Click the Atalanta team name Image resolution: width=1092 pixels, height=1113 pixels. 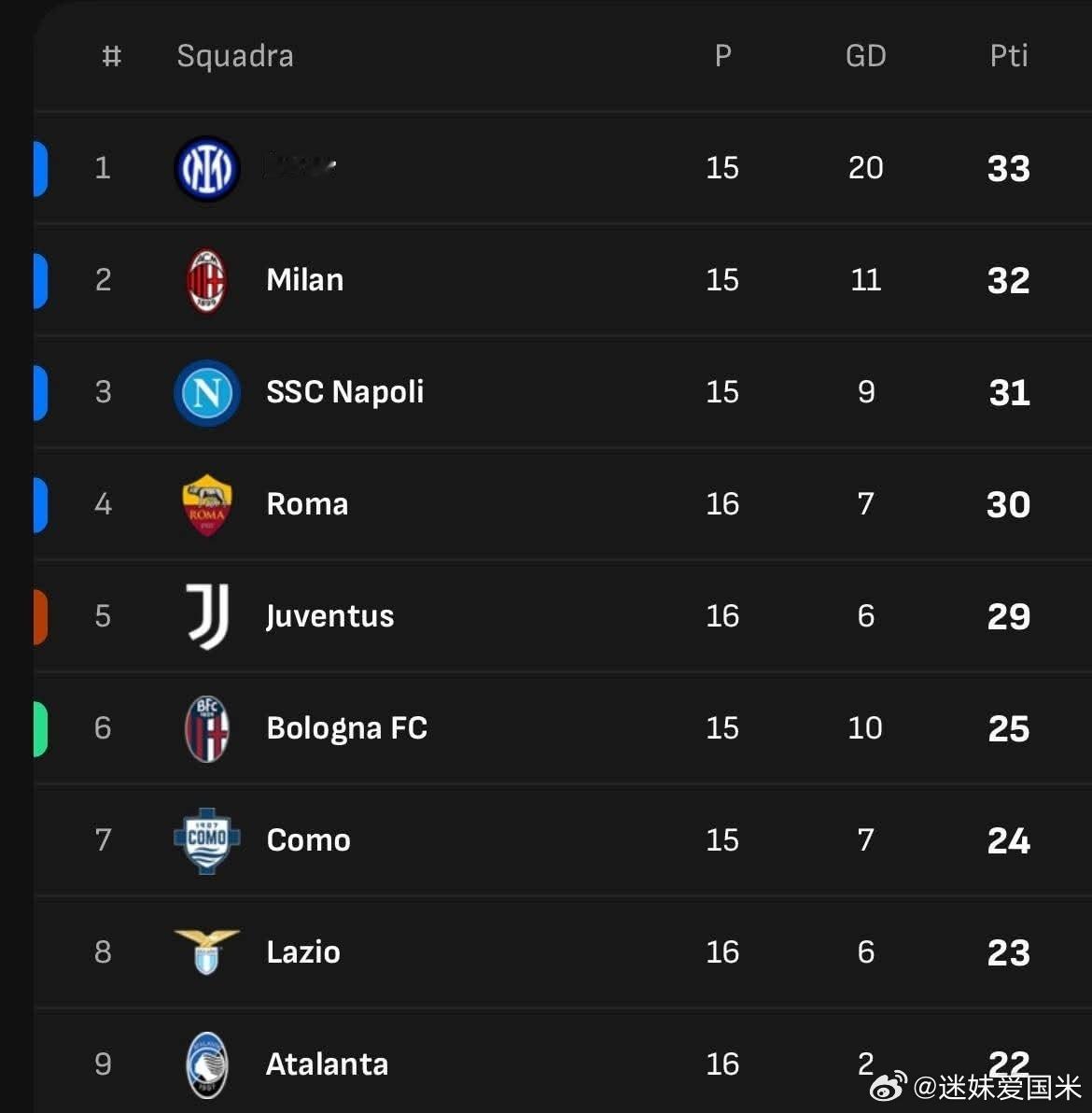(327, 1064)
